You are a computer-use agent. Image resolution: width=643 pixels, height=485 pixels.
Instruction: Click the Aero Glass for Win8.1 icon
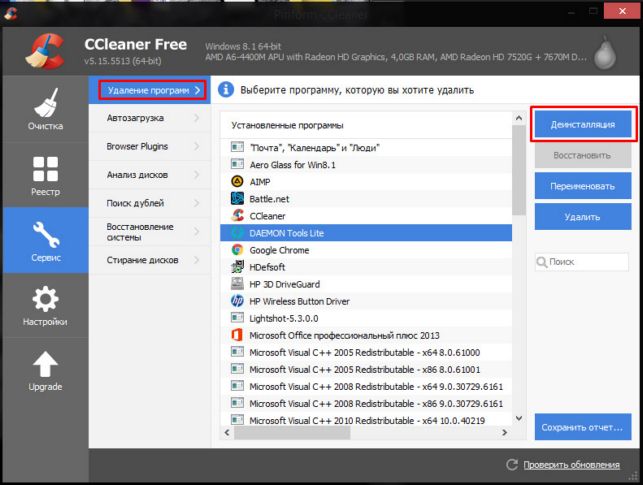[237, 164]
